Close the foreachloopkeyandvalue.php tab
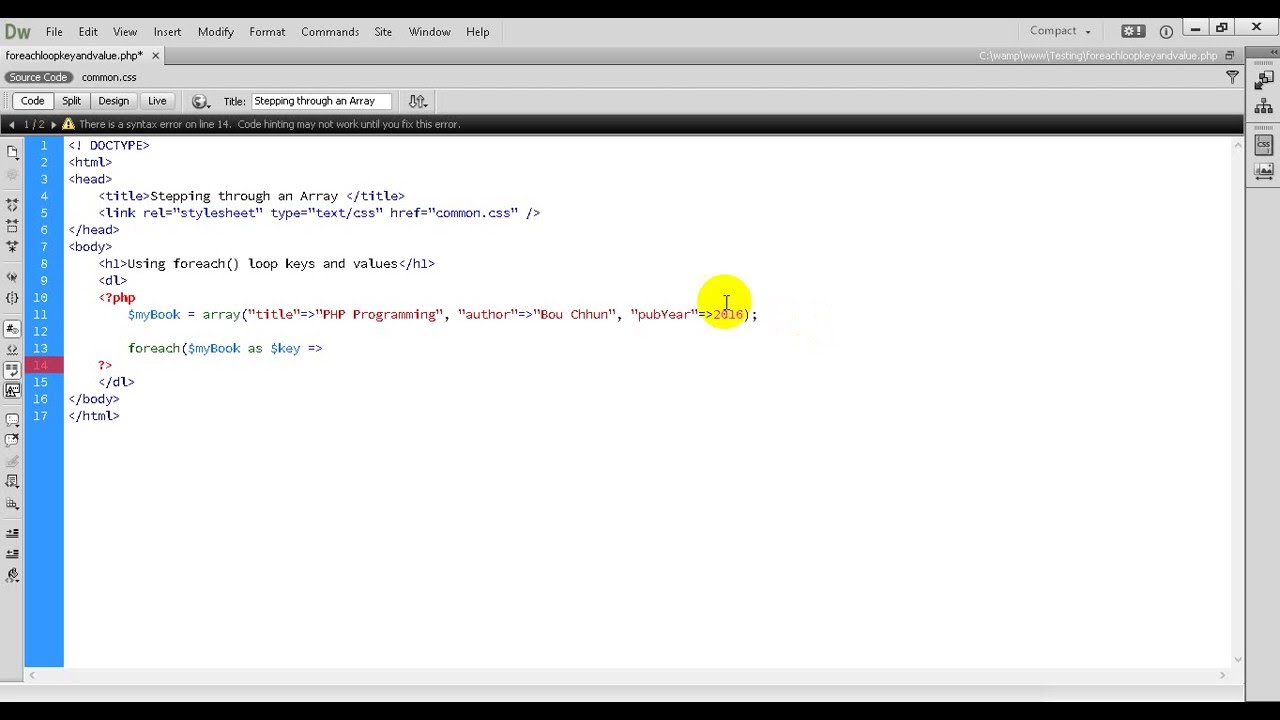 click(x=155, y=56)
